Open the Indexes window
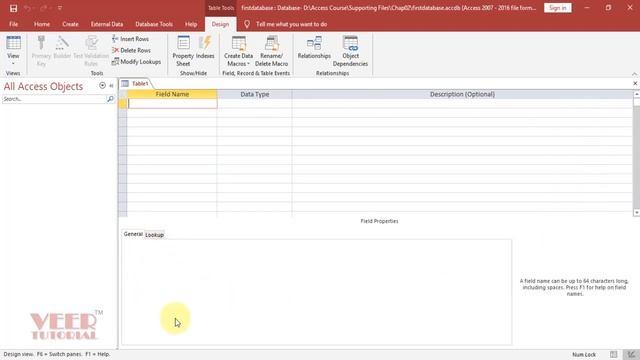 [205, 47]
